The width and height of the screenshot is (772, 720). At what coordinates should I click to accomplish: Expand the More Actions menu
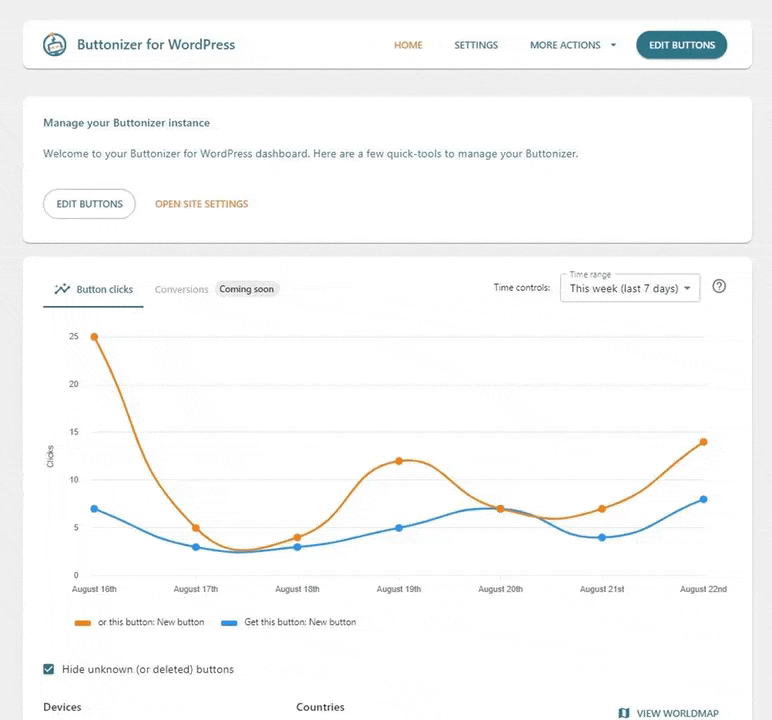click(573, 45)
